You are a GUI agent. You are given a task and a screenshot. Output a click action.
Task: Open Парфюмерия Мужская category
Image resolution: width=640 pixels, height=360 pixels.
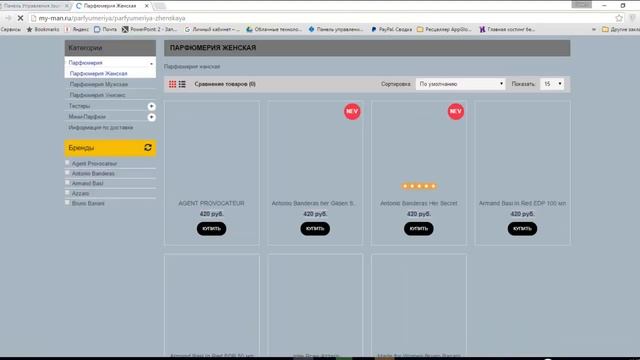pyautogui.click(x=99, y=84)
